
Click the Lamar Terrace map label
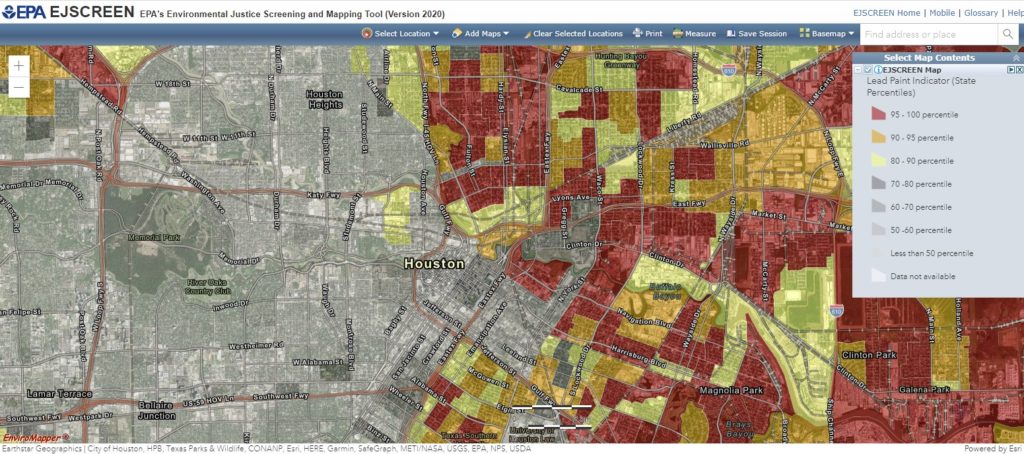[59, 394]
